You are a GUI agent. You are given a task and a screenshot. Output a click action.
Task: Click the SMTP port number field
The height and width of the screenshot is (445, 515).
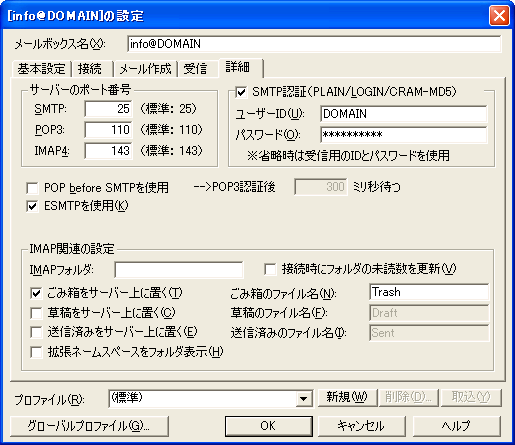click(x=108, y=109)
